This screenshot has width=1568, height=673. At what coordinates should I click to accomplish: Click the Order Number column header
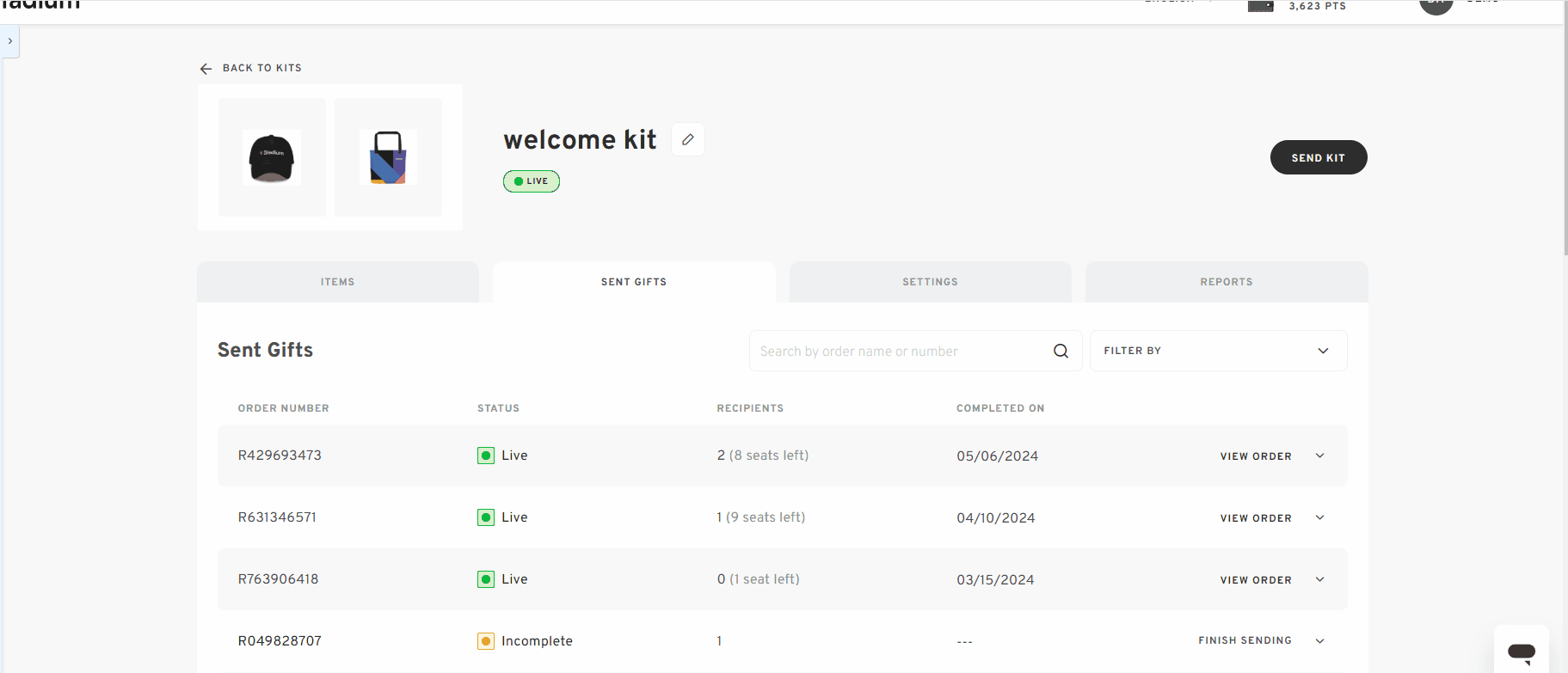point(284,408)
